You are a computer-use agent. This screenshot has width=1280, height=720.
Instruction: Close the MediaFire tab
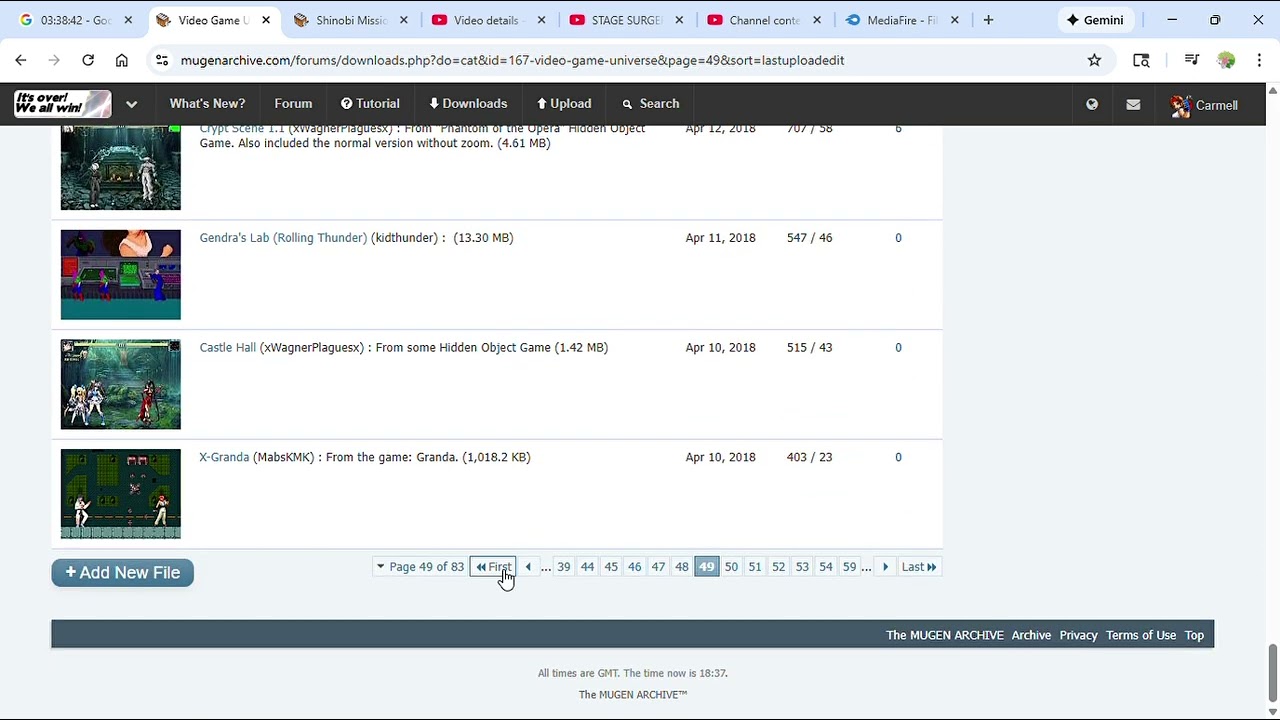pos(954,20)
